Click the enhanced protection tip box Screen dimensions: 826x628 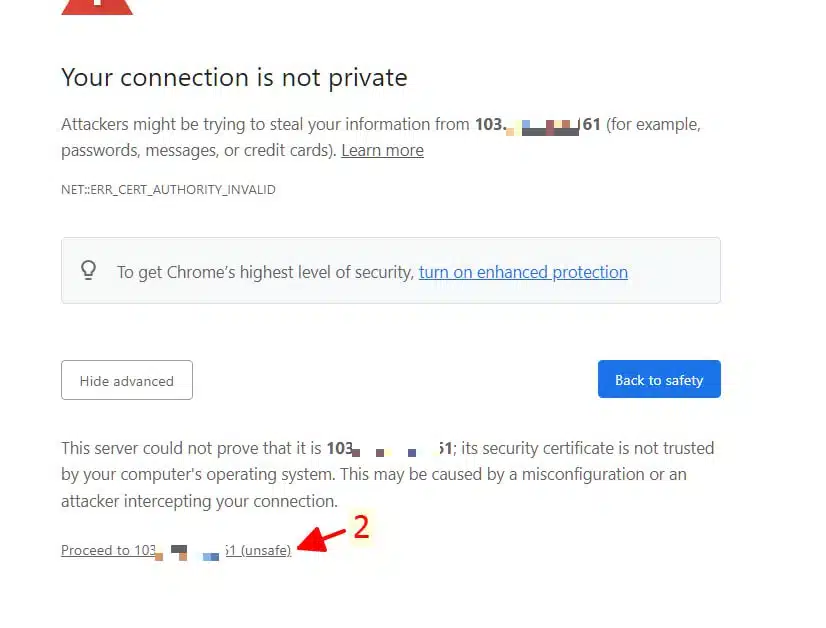pyautogui.click(x=391, y=270)
